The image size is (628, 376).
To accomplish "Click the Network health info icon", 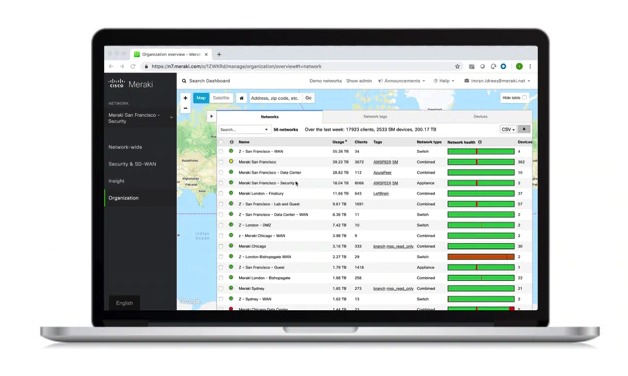I will [x=480, y=142].
